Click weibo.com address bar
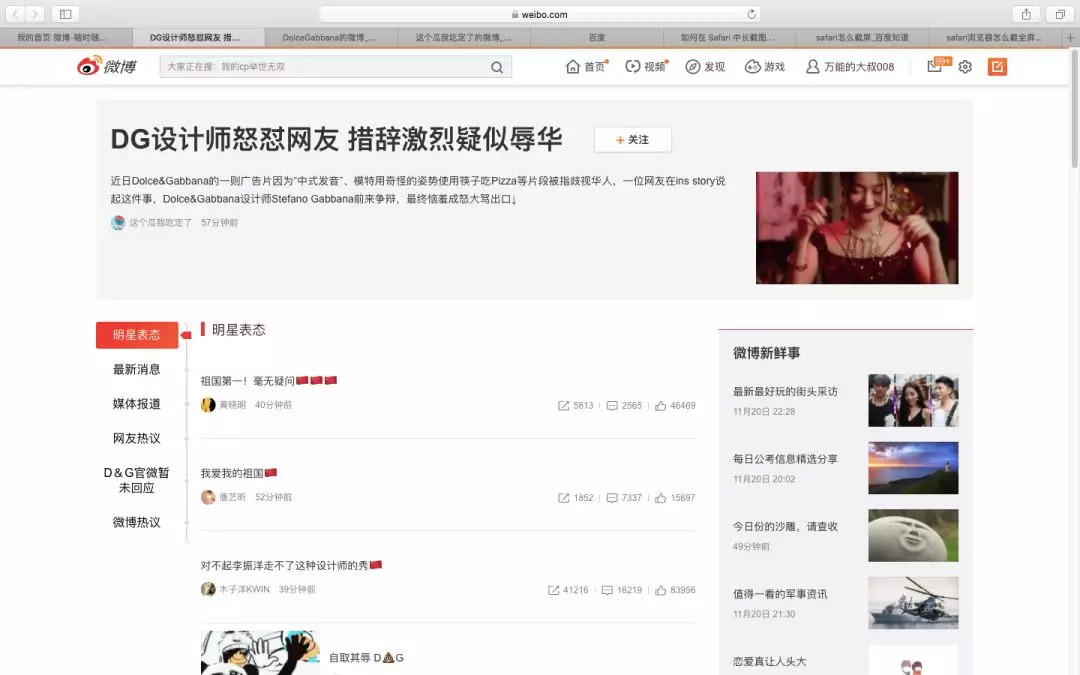 tap(541, 14)
